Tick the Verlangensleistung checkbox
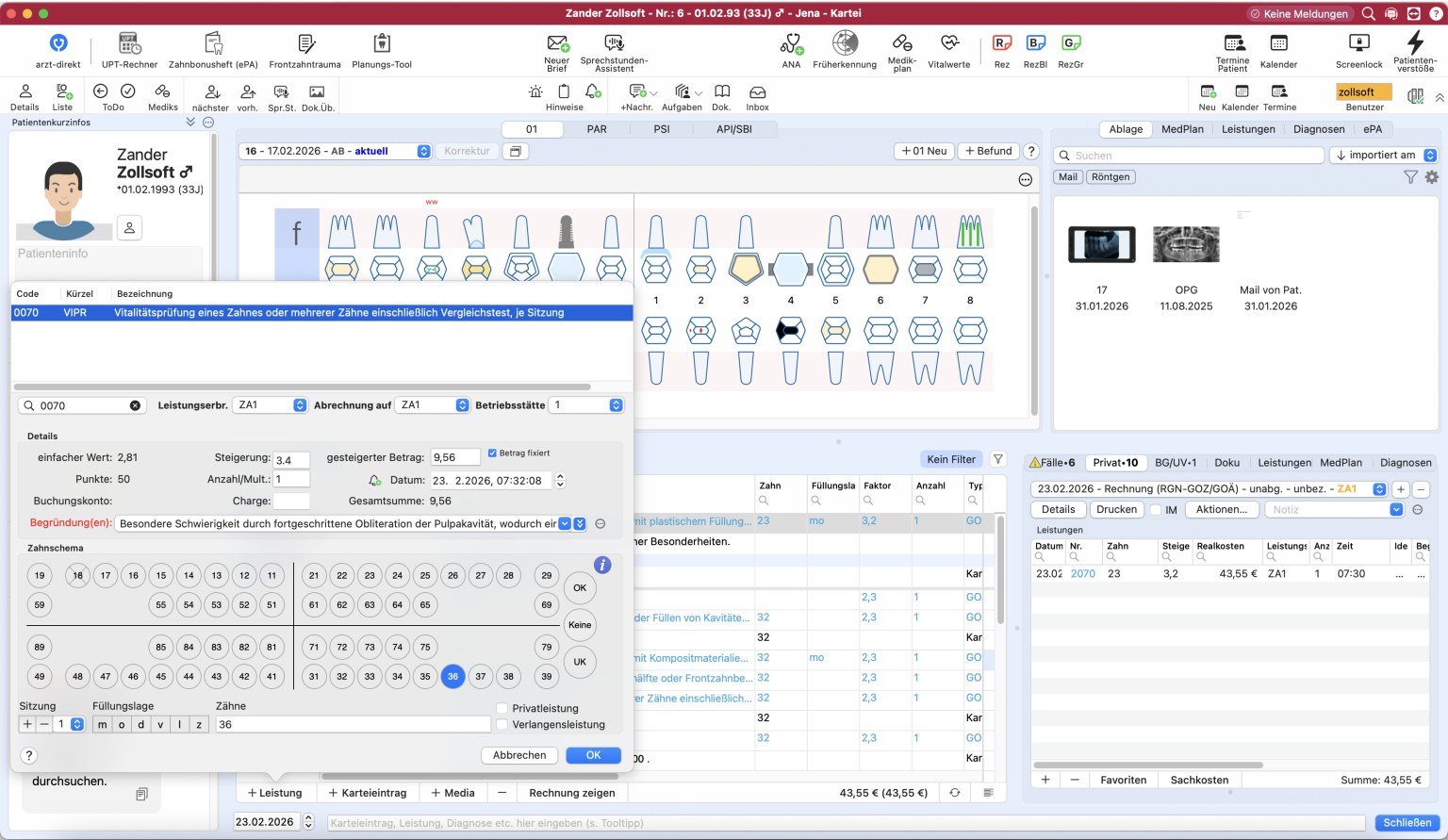The image size is (1448, 840). [x=502, y=725]
